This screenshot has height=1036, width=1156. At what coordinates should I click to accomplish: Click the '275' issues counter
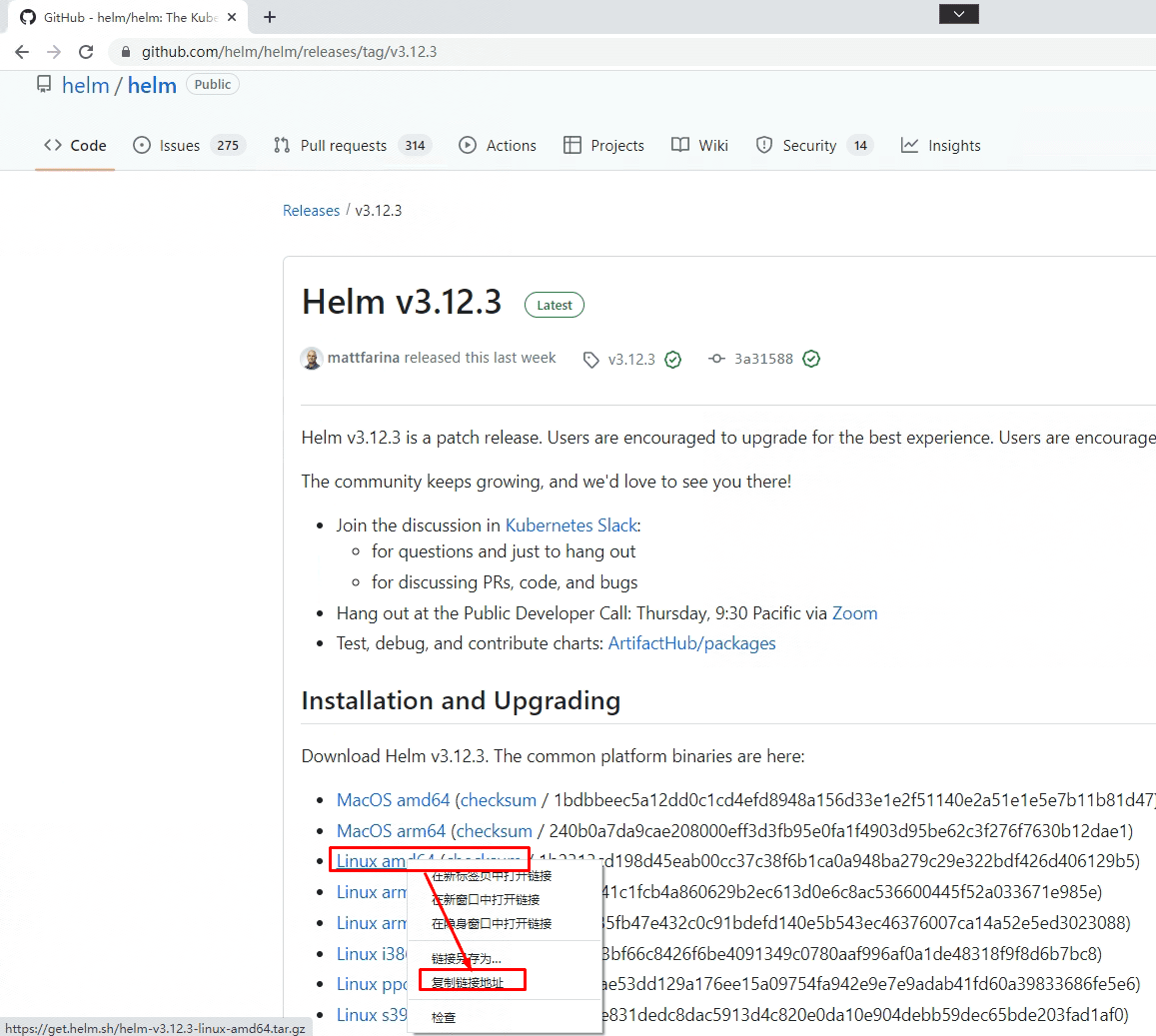tap(228, 145)
